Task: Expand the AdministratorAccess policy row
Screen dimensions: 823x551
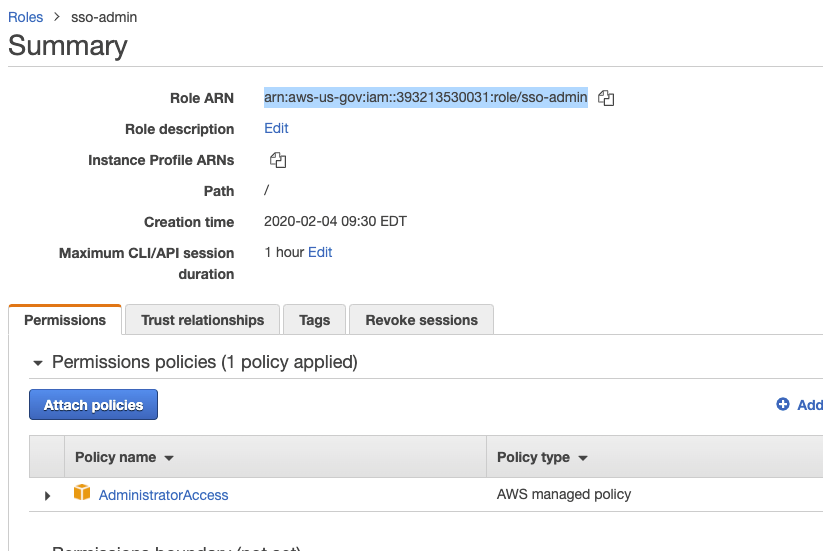Action: point(47,495)
